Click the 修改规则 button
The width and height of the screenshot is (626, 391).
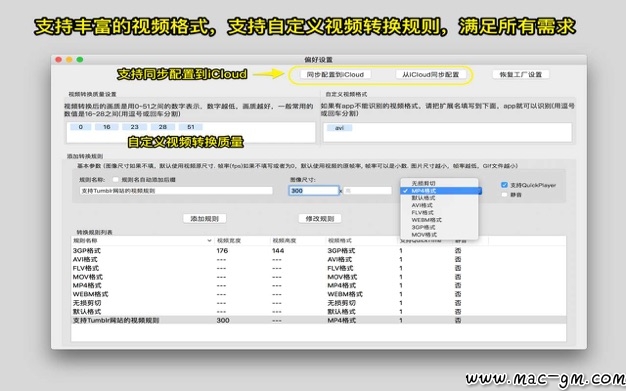pyautogui.click(x=320, y=218)
